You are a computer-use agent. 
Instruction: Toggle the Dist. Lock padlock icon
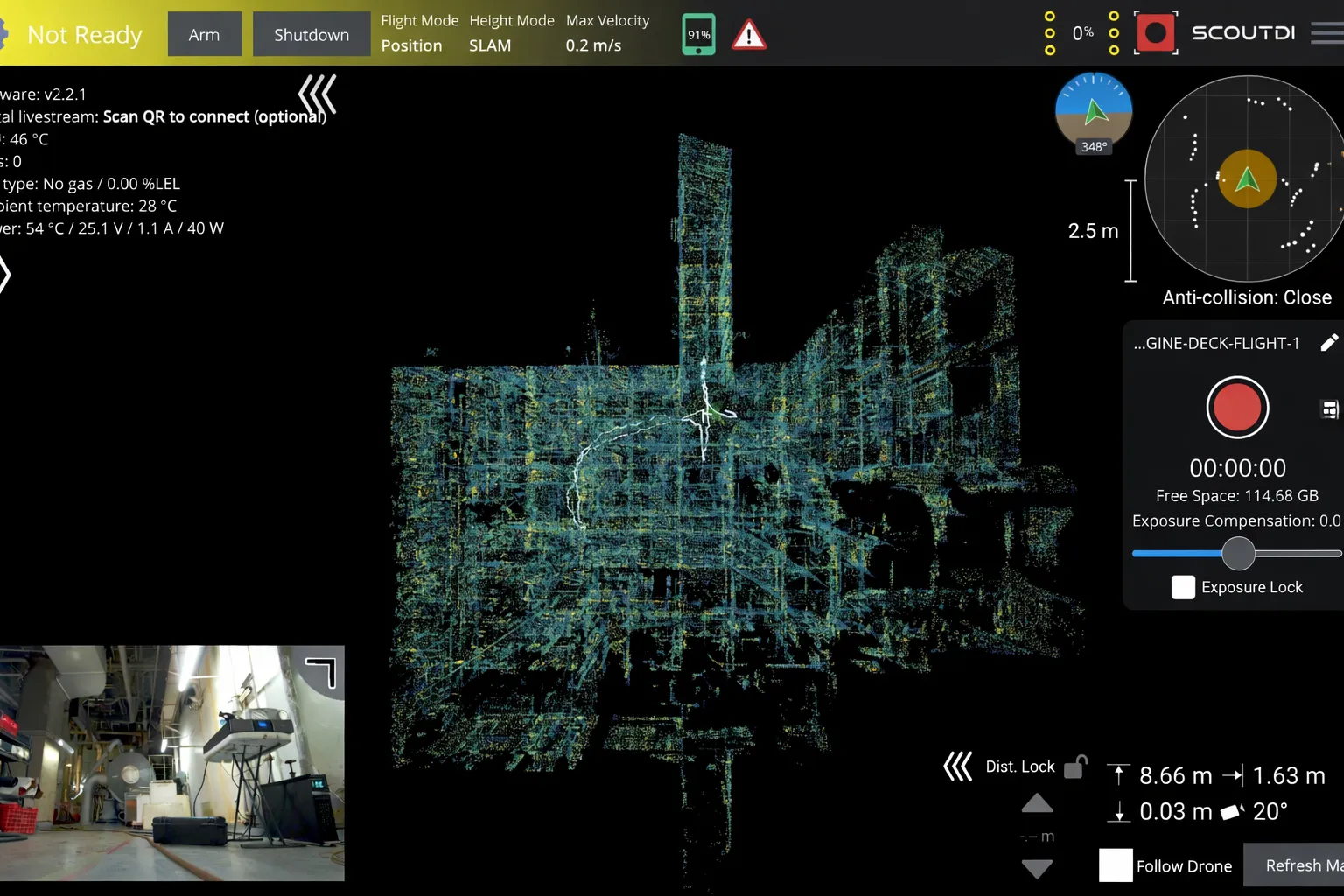coord(1075,766)
